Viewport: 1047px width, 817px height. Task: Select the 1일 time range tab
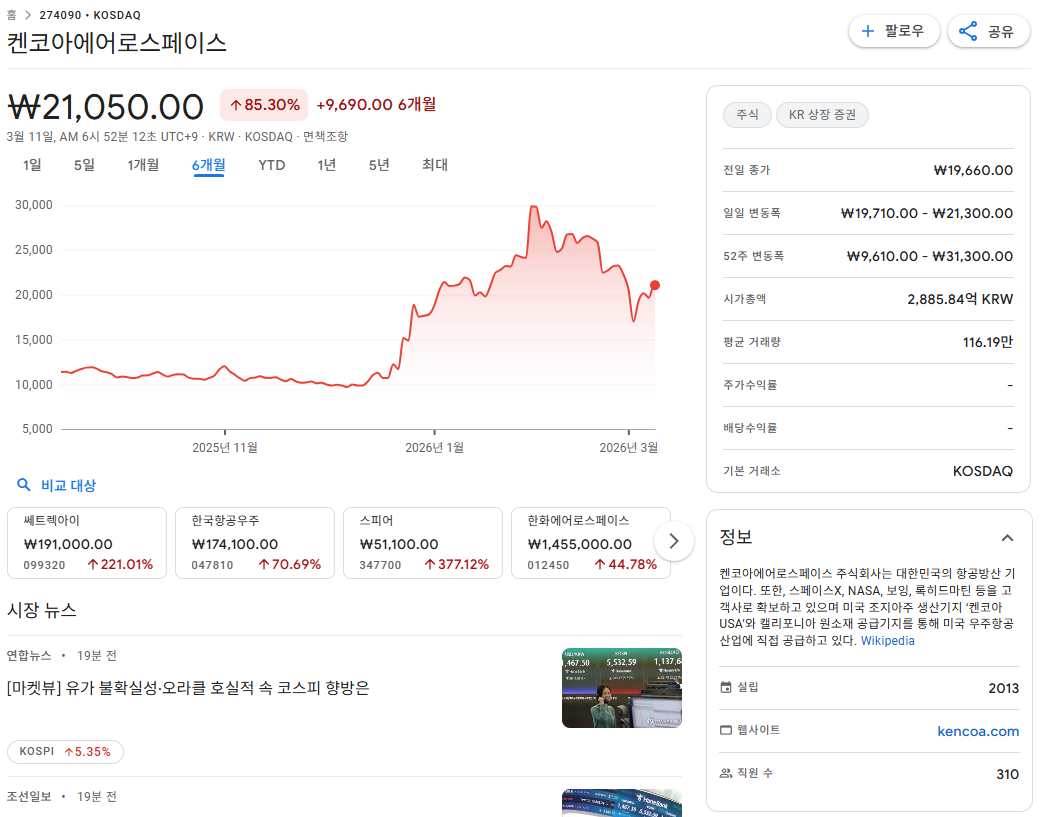[x=32, y=165]
